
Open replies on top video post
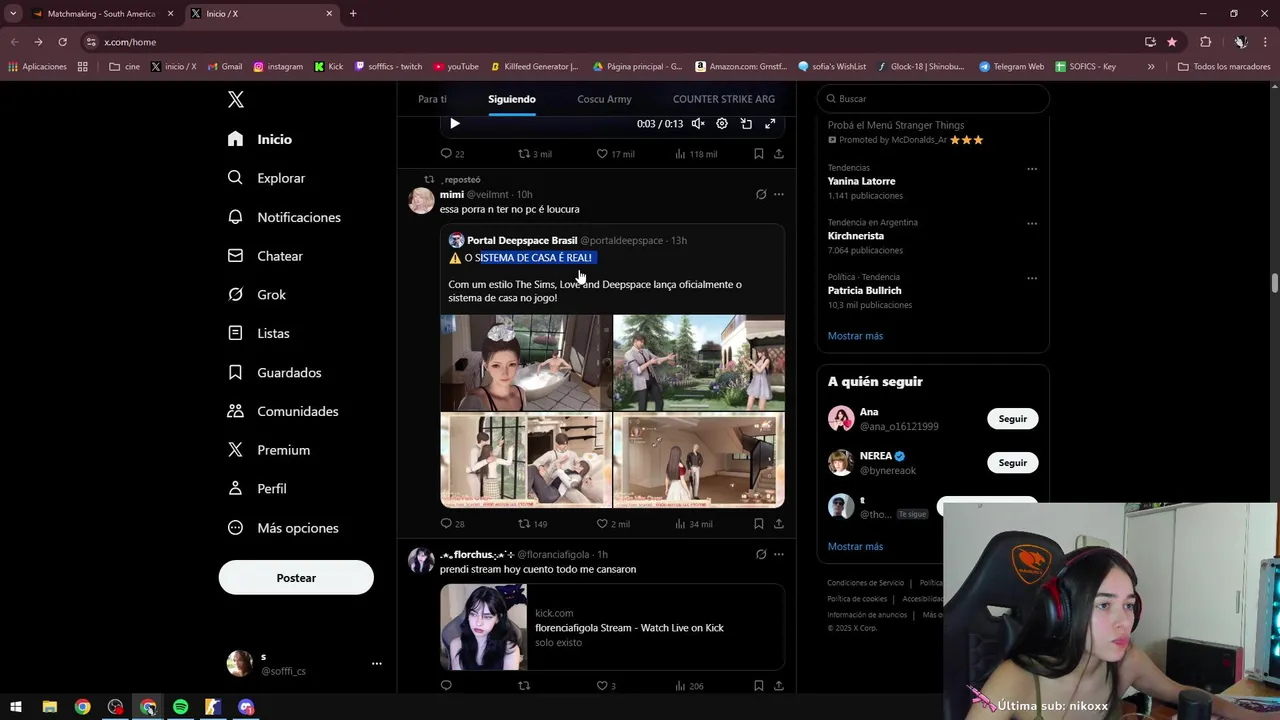[x=452, y=154]
